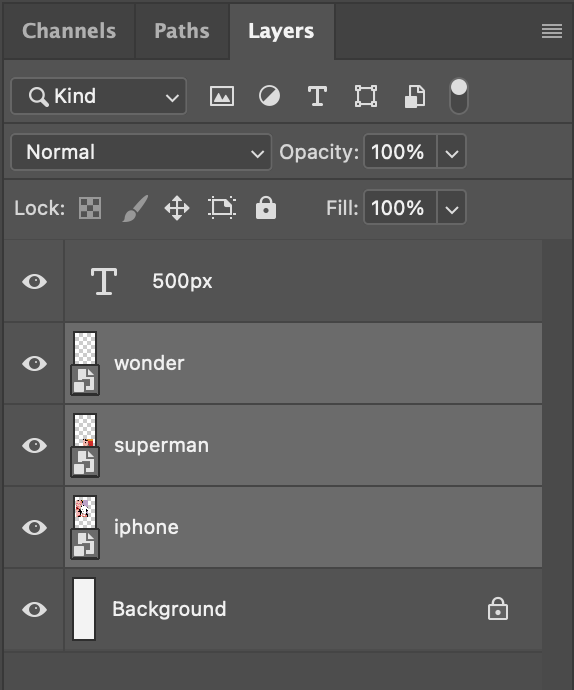The width and height of the screenshot is (574, 690).
Task: Filter for adjustment layers icon
Action: [x=269, y=96]
